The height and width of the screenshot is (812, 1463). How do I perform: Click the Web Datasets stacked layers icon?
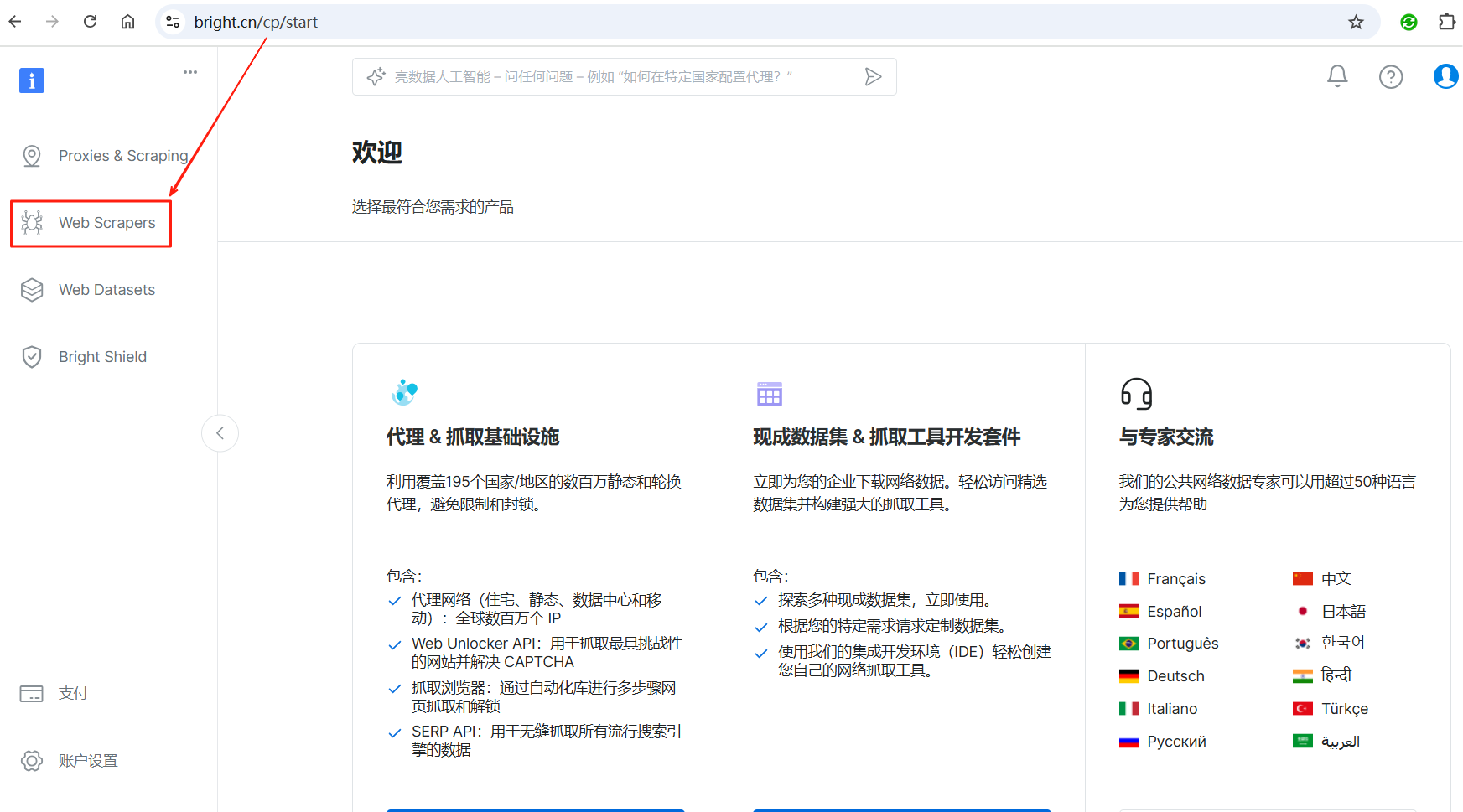(x=32, y=290)
